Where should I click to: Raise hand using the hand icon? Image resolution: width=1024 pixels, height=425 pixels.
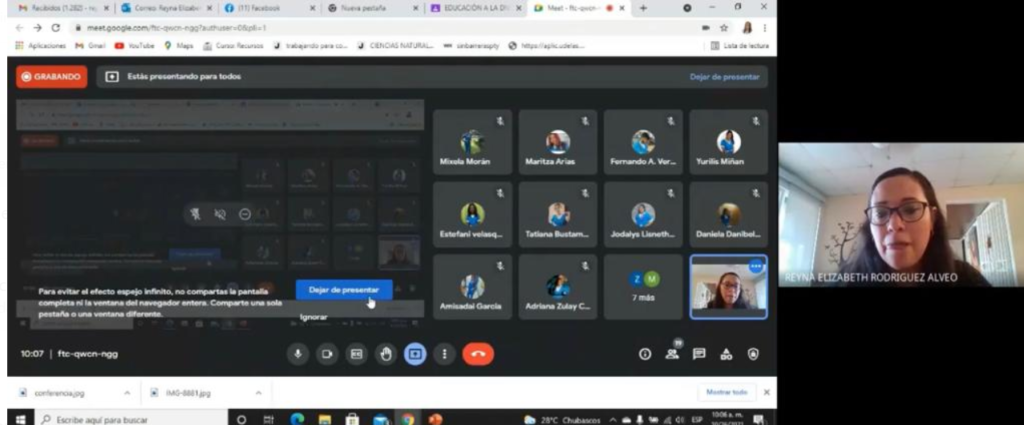pos(386,354)
